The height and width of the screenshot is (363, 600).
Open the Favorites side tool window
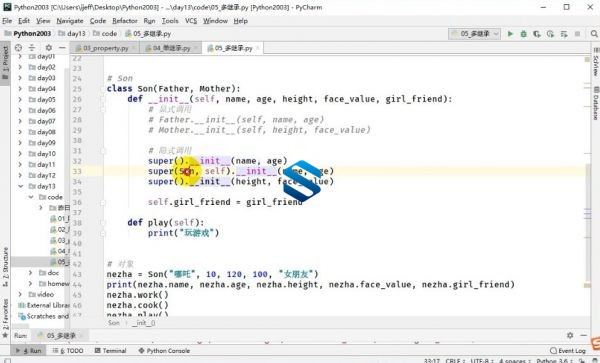[5, 318]
